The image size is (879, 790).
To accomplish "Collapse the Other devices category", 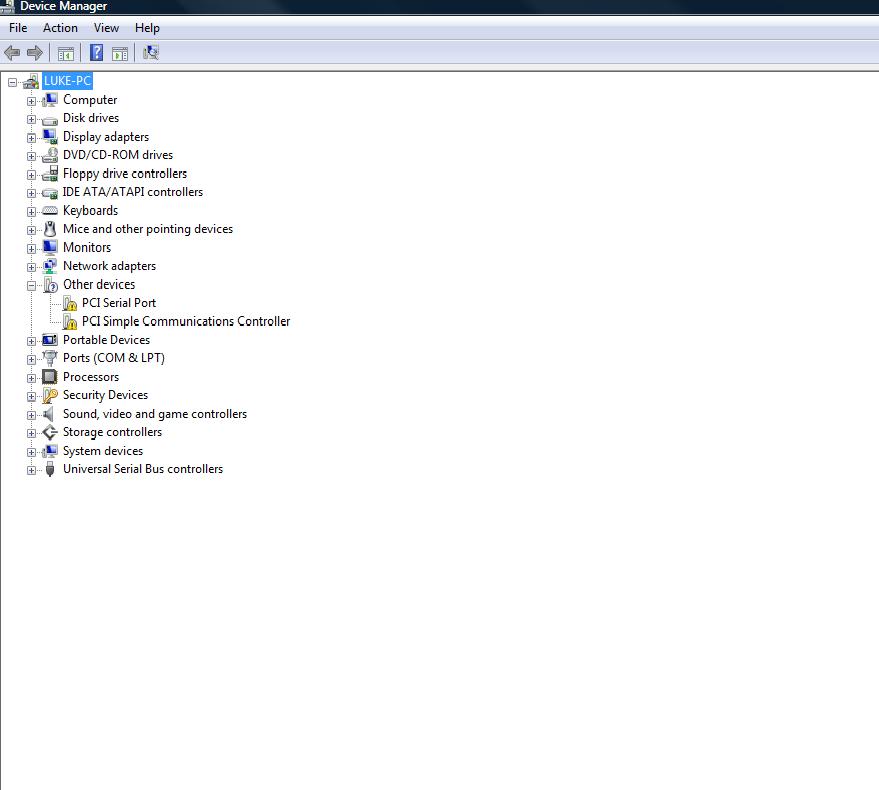I will (x=31, y=284).
